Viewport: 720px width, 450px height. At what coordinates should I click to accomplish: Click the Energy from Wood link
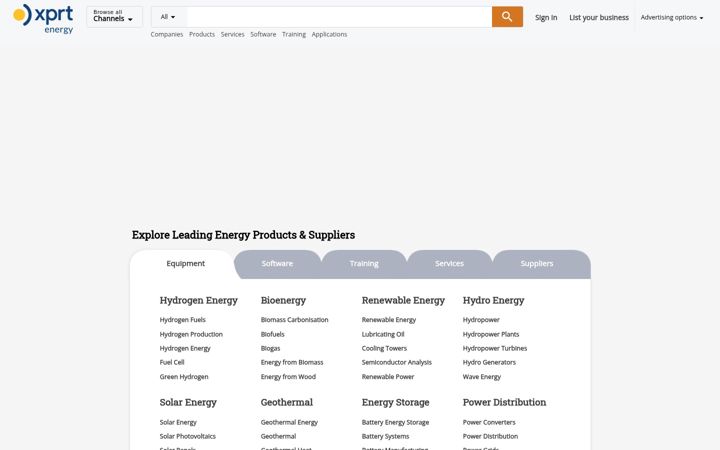click(288, 377)
